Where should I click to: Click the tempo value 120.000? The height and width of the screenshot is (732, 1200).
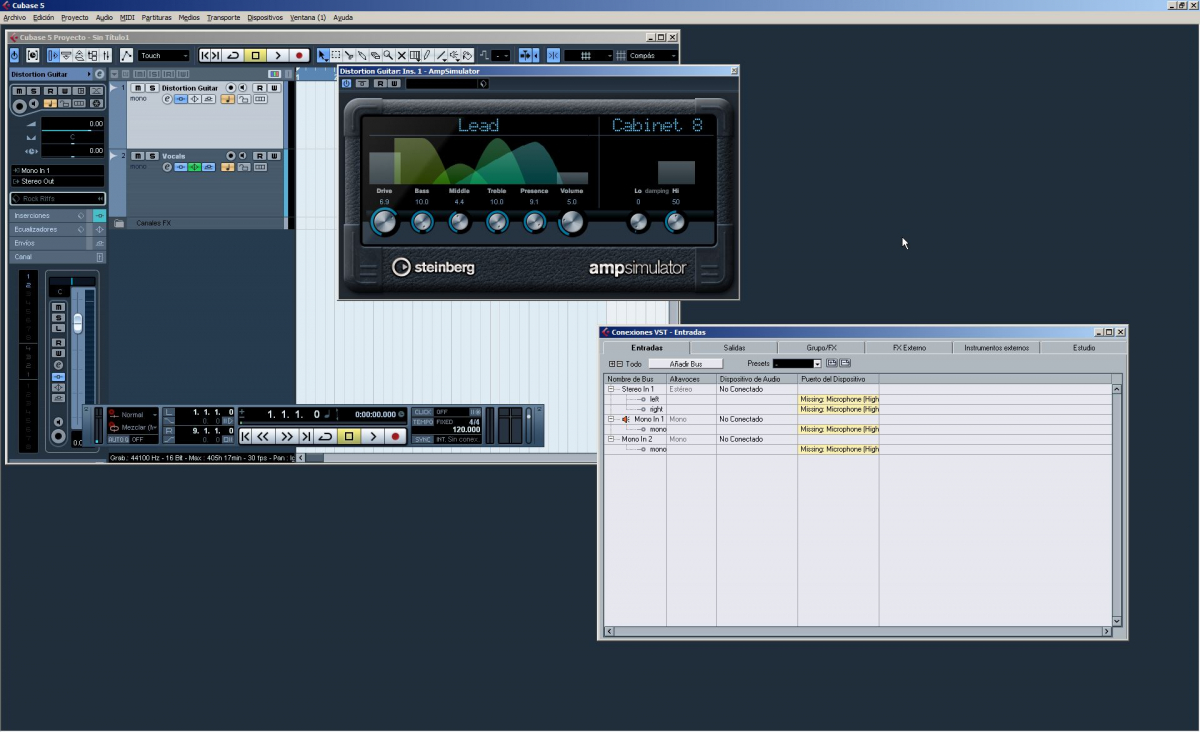click(466, 429)
